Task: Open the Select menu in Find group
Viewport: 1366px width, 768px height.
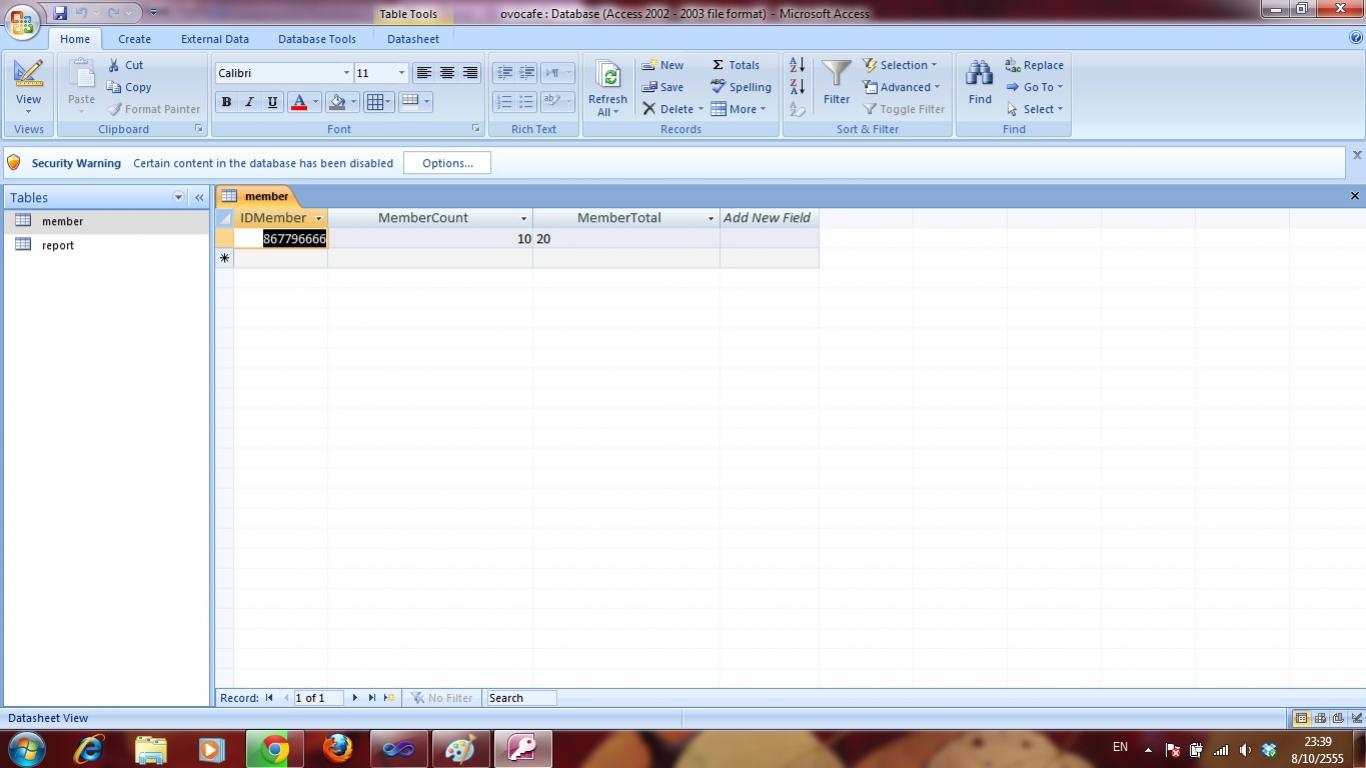Action: click(x=1034, y=109)
